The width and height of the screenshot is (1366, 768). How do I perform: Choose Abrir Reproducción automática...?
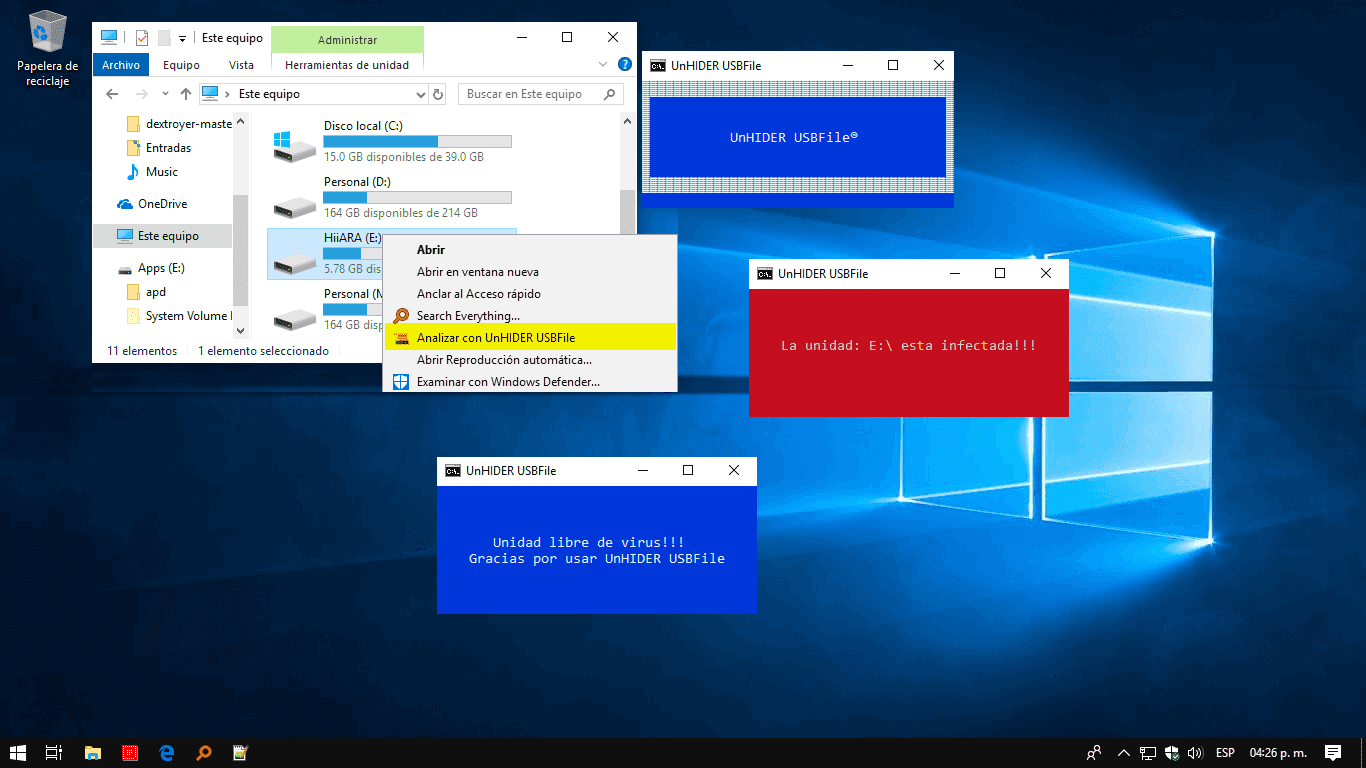(530, 360)
